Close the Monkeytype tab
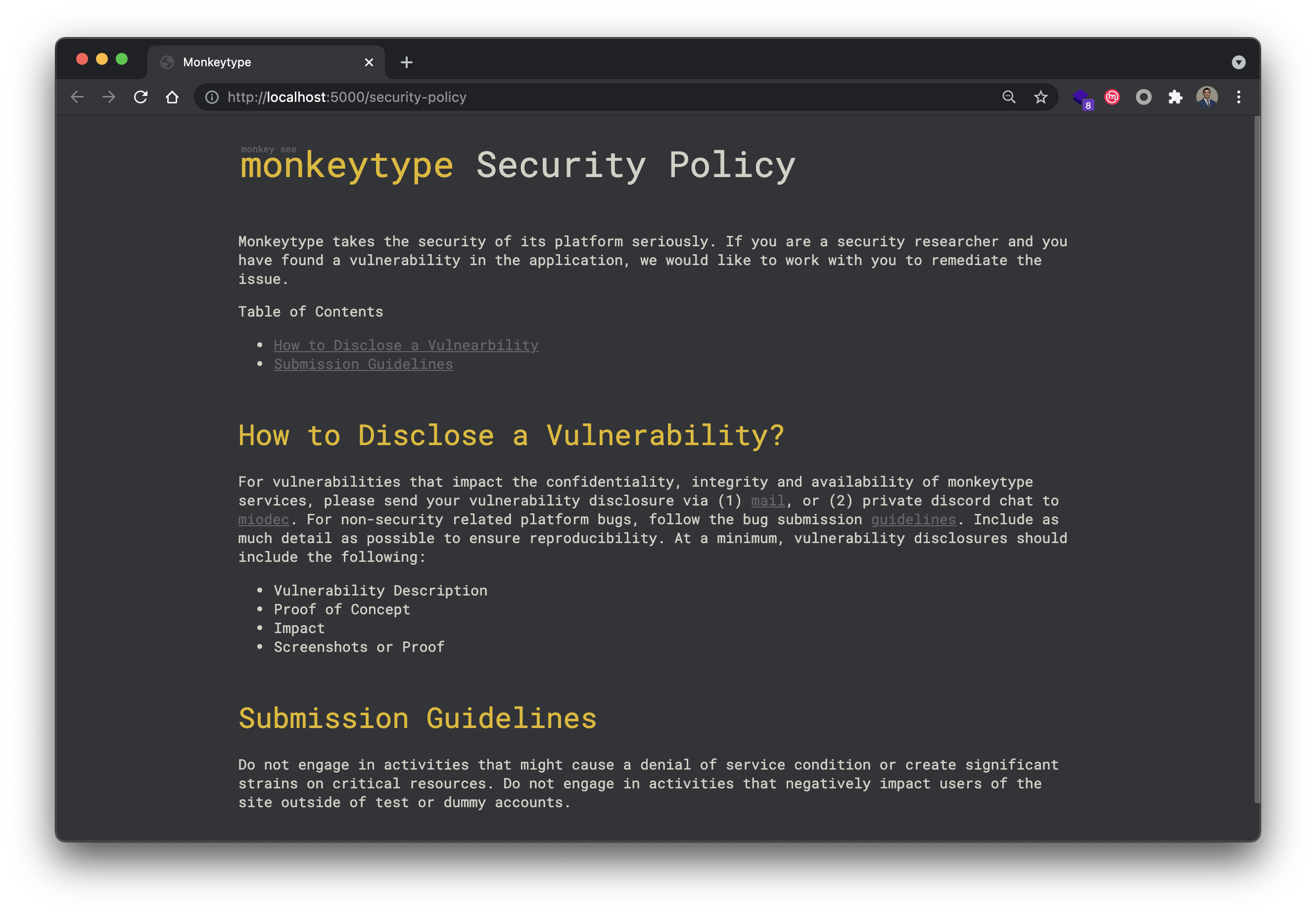The image size is (1316, 915). (x=369, y=62)
